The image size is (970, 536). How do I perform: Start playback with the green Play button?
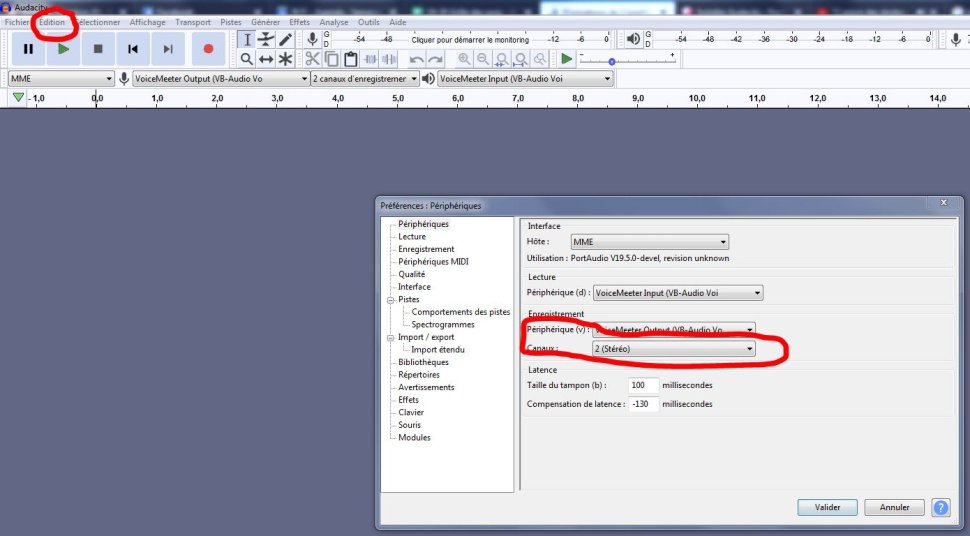[x=63, y=49]
